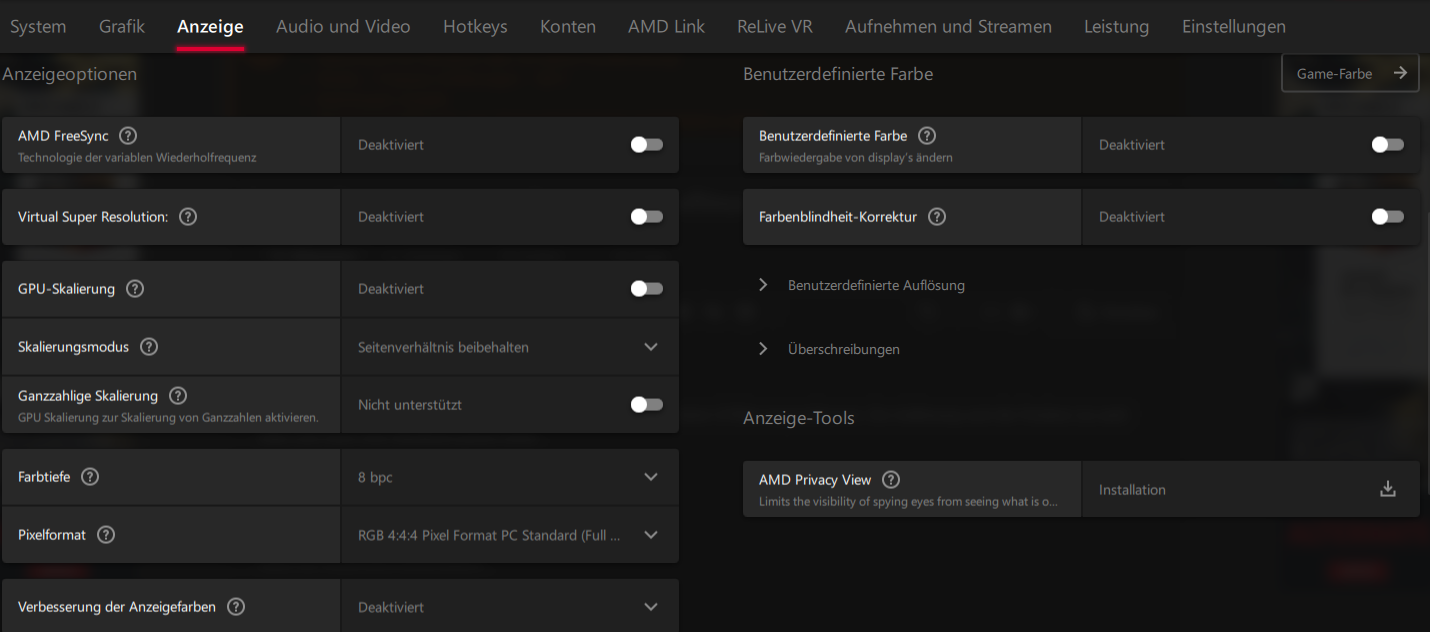Open the GPU-Skalierung help icon
The height and width of the screenshot is (632, 1430).
pos(135,288)
